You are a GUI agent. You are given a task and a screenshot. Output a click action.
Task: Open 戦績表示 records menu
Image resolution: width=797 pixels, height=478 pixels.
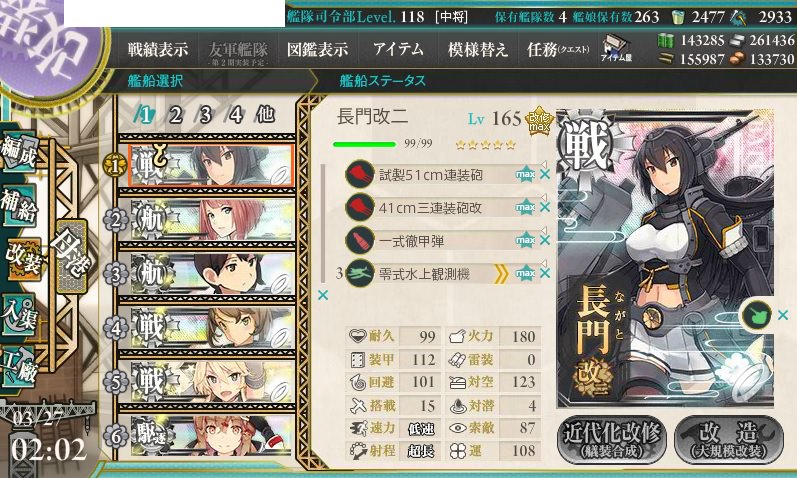[158, 49]
